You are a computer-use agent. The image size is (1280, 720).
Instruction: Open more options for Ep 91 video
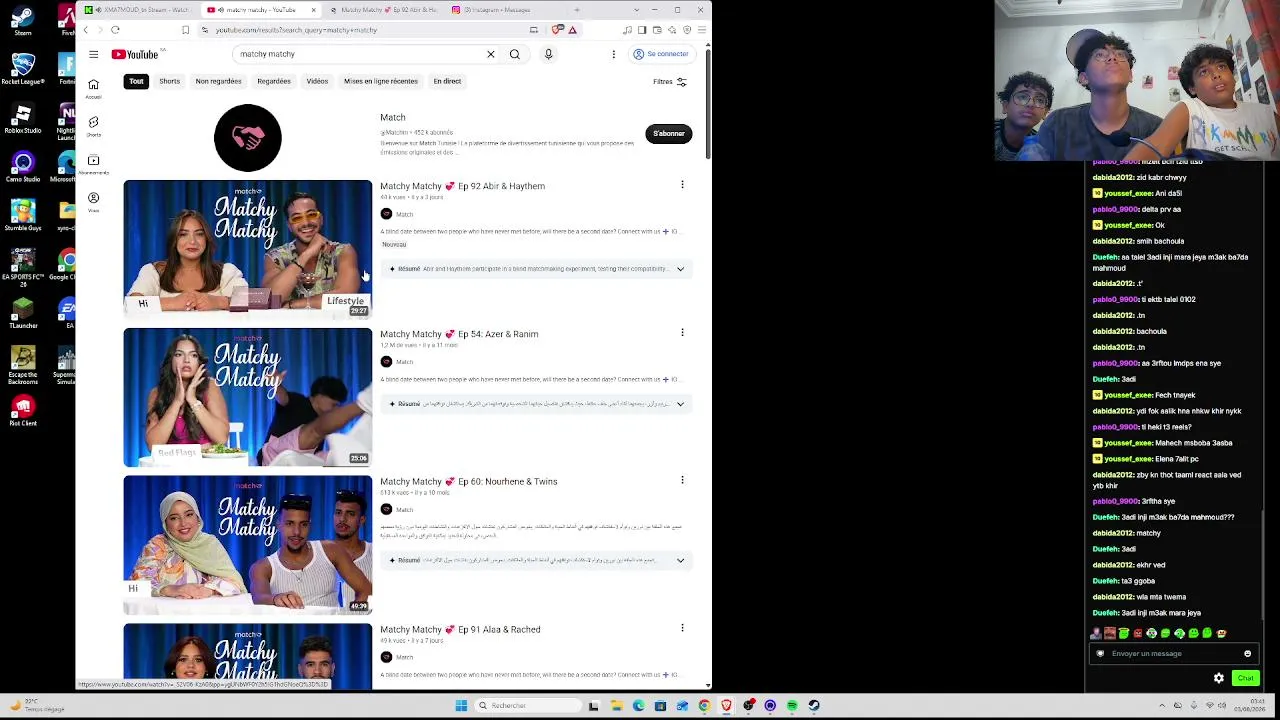682,628
